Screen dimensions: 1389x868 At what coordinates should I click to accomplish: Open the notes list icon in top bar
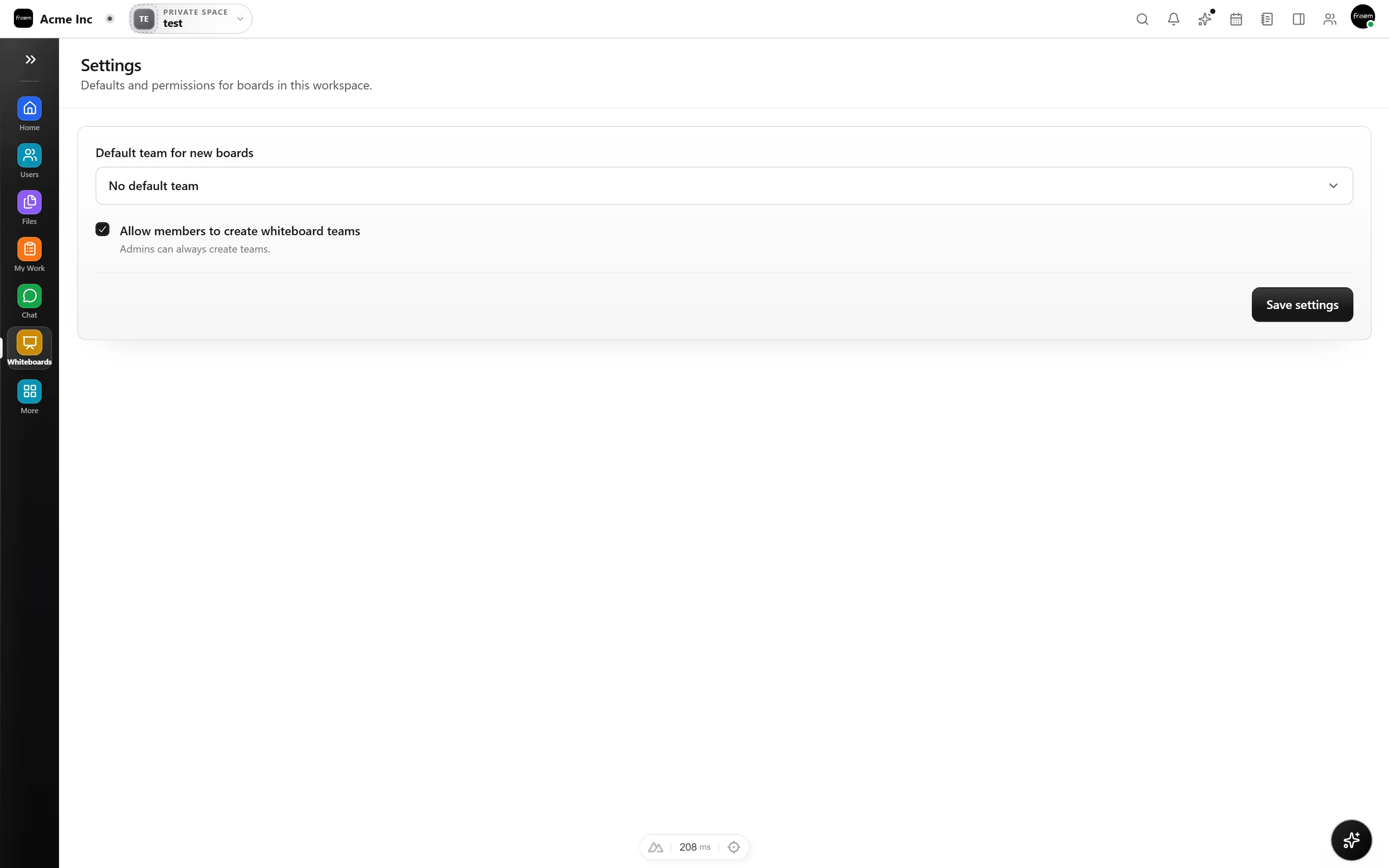pyautogui.click(x=1267, y=19)
